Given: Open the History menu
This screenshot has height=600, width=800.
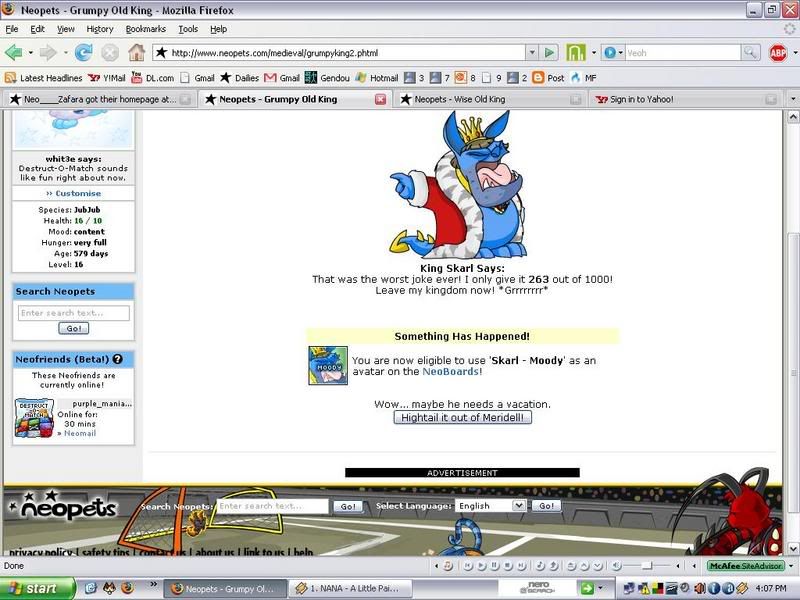Looking at the screenshot, I should tap(99, 29).
